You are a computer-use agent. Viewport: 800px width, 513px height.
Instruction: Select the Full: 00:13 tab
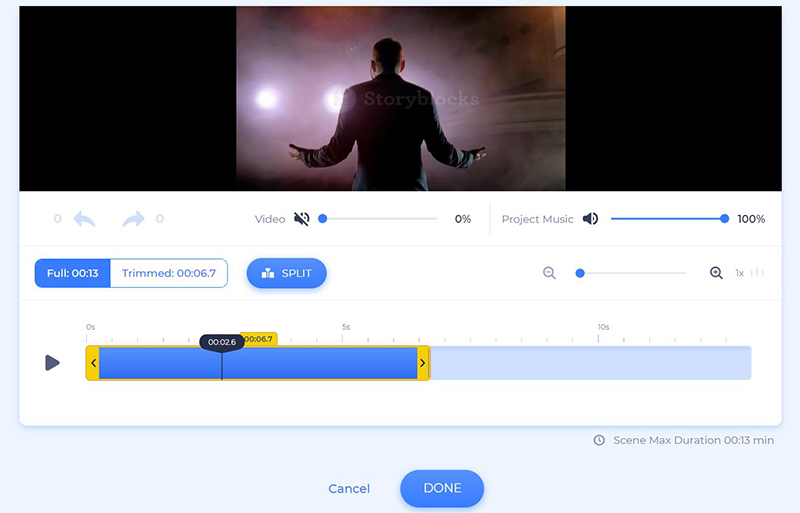72,273
